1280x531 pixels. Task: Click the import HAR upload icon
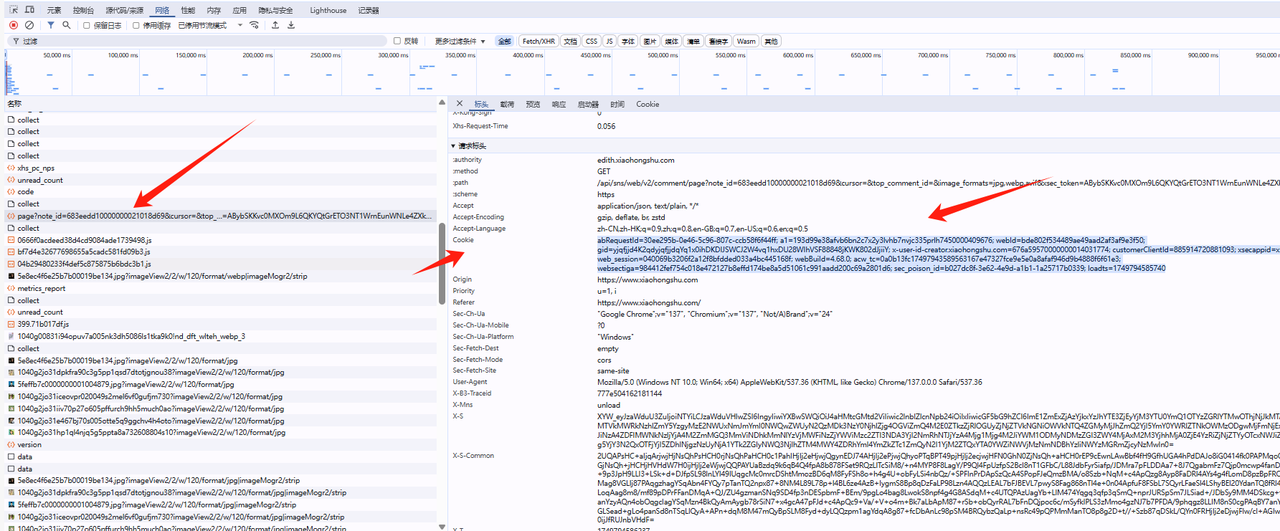click(x=275, y=25)
